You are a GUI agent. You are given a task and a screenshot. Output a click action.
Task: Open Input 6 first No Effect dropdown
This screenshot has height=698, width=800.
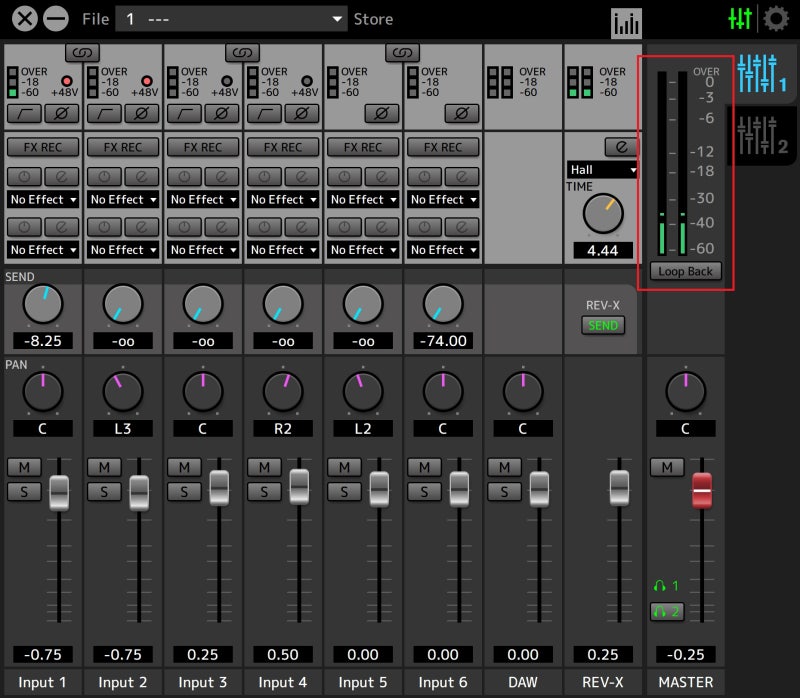(x=443, y=200)
